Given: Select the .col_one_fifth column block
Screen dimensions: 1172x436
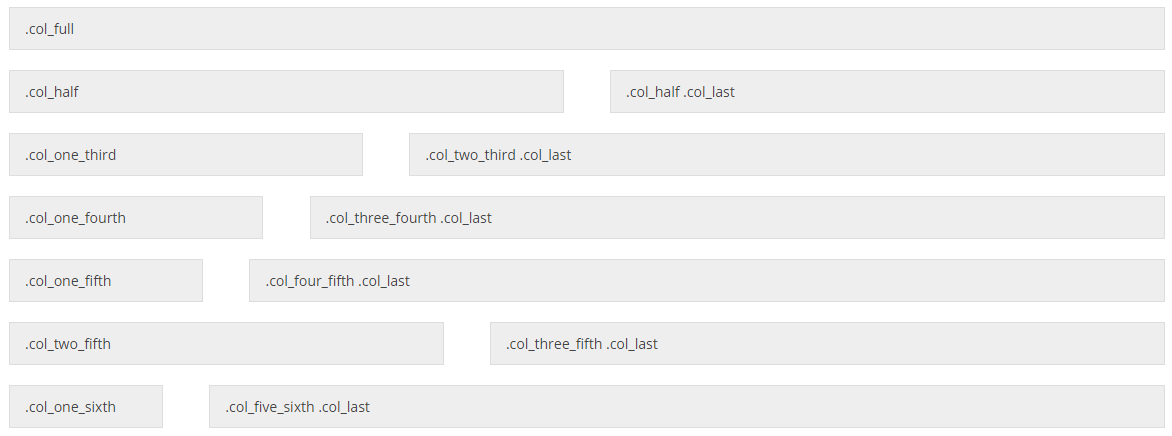Looking at the screenshot, I should (106, 281).
